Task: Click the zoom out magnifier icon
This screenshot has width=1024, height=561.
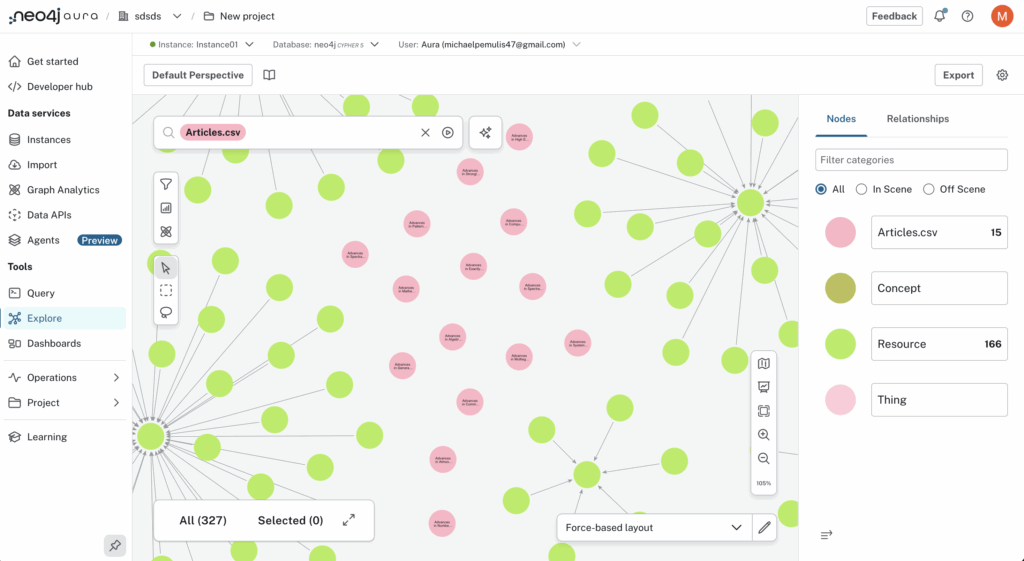Action: coord(764,459)
